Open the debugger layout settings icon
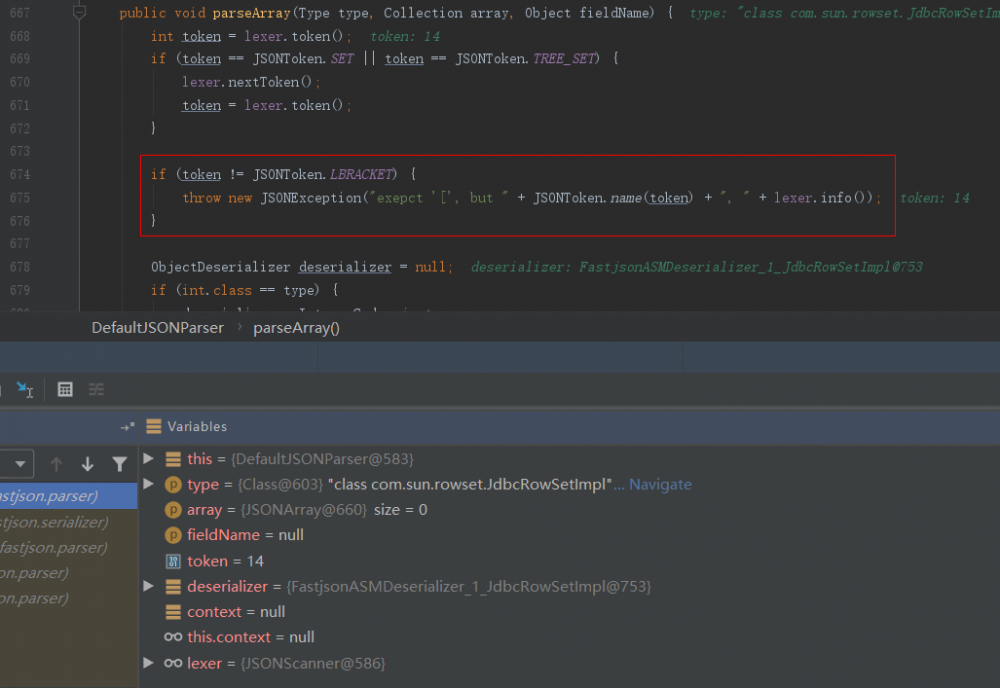1000x688 pixels. coord(95,389)
